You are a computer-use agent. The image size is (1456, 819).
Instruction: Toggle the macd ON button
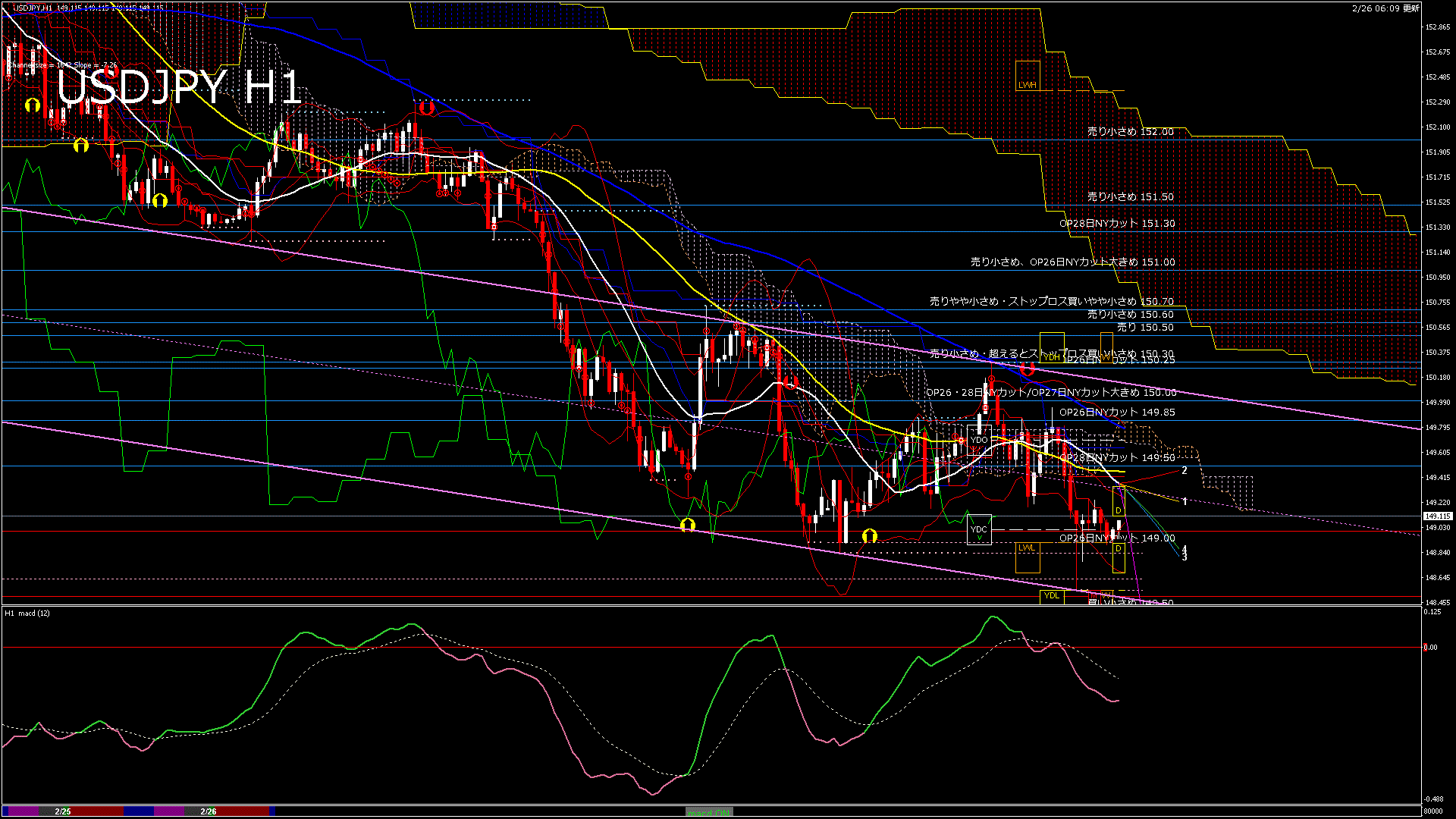[709, 811]
